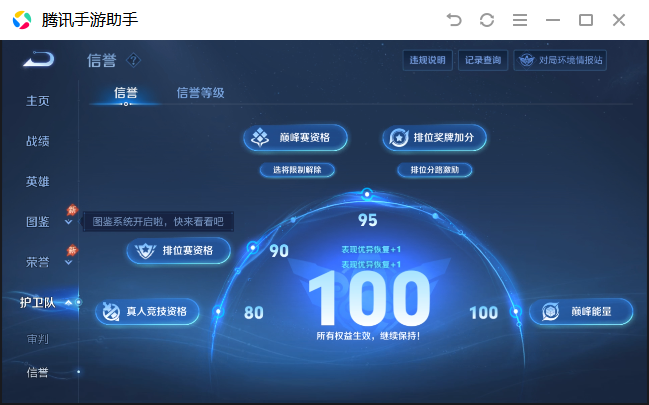Select 信誉 sub-item in the sidebar

pyautogui.click(x=38, y=372)
